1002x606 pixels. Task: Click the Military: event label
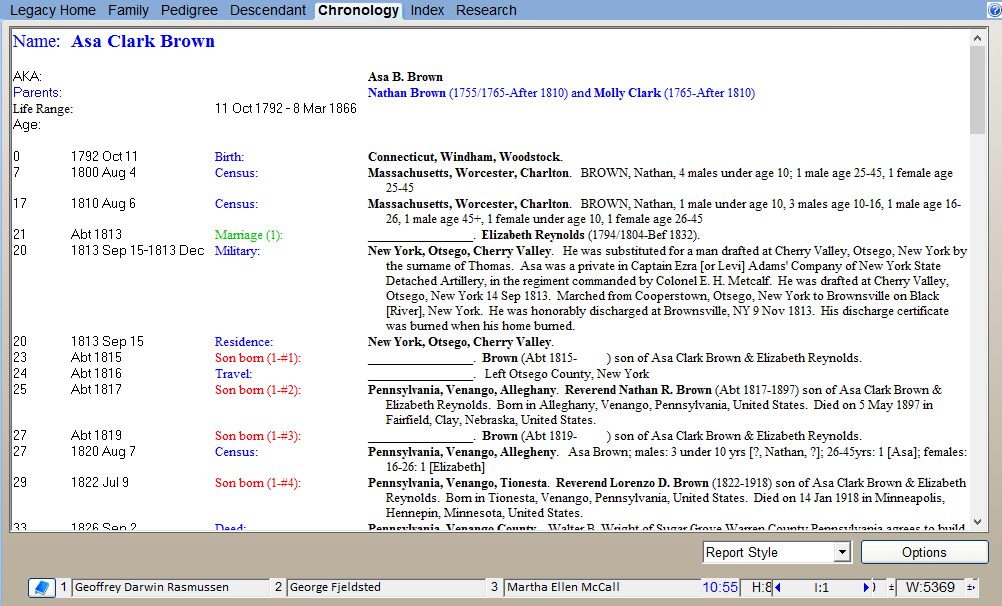237,251
